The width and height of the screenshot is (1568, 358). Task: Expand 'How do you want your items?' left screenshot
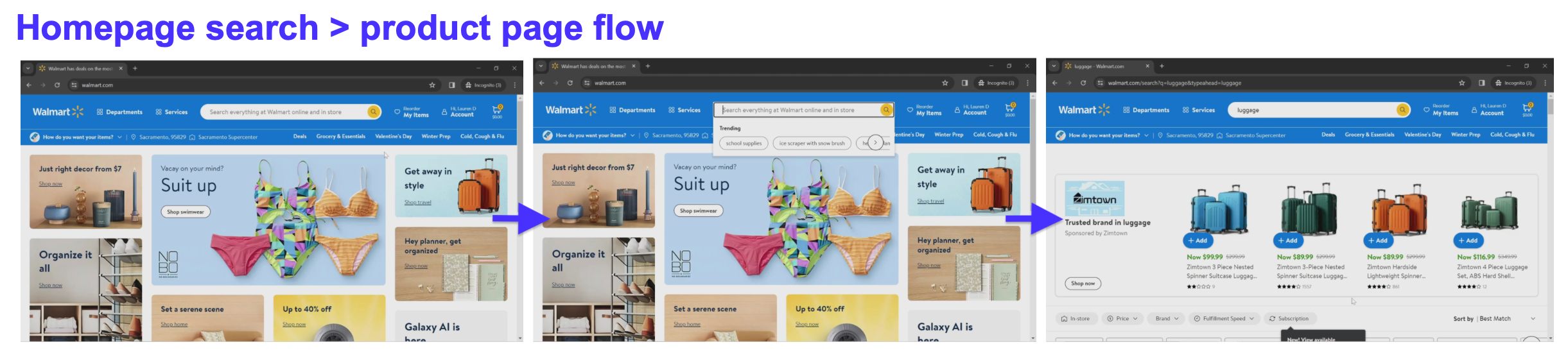point(82,137)
